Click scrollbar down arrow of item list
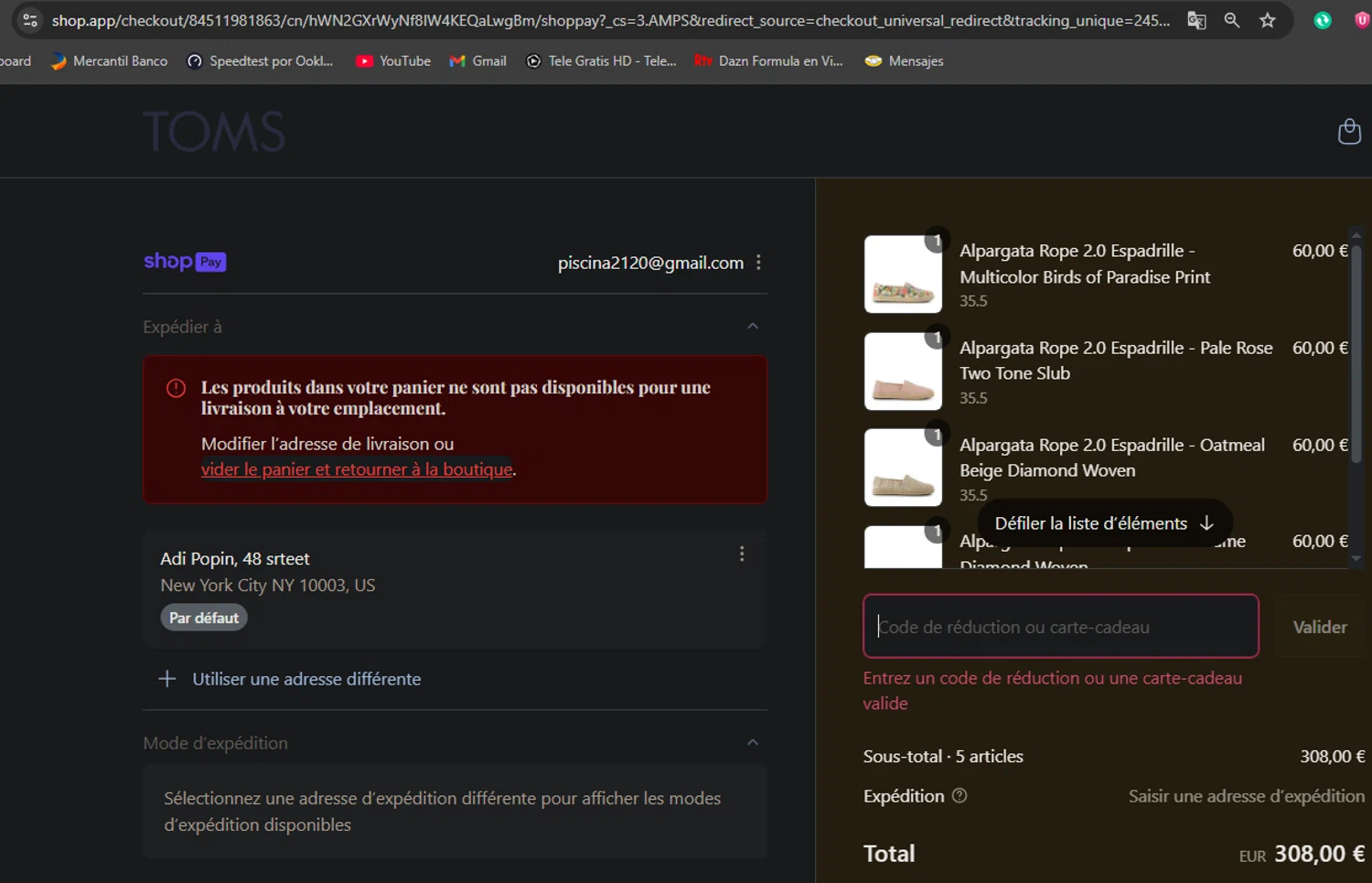The image size is (1372, 883). point(1356,559)
